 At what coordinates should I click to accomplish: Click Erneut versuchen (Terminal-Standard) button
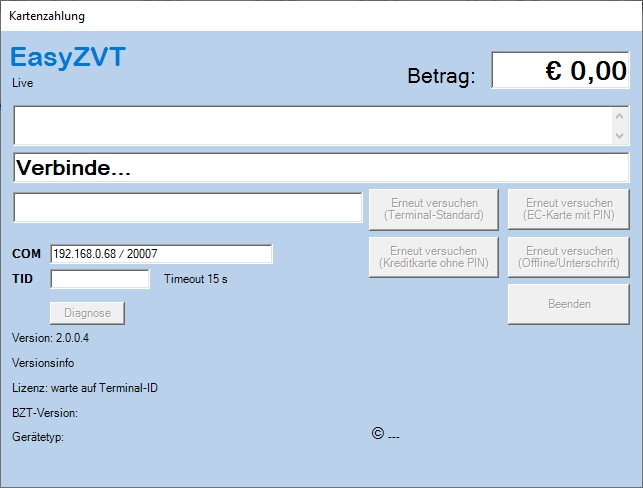point(433,209)
